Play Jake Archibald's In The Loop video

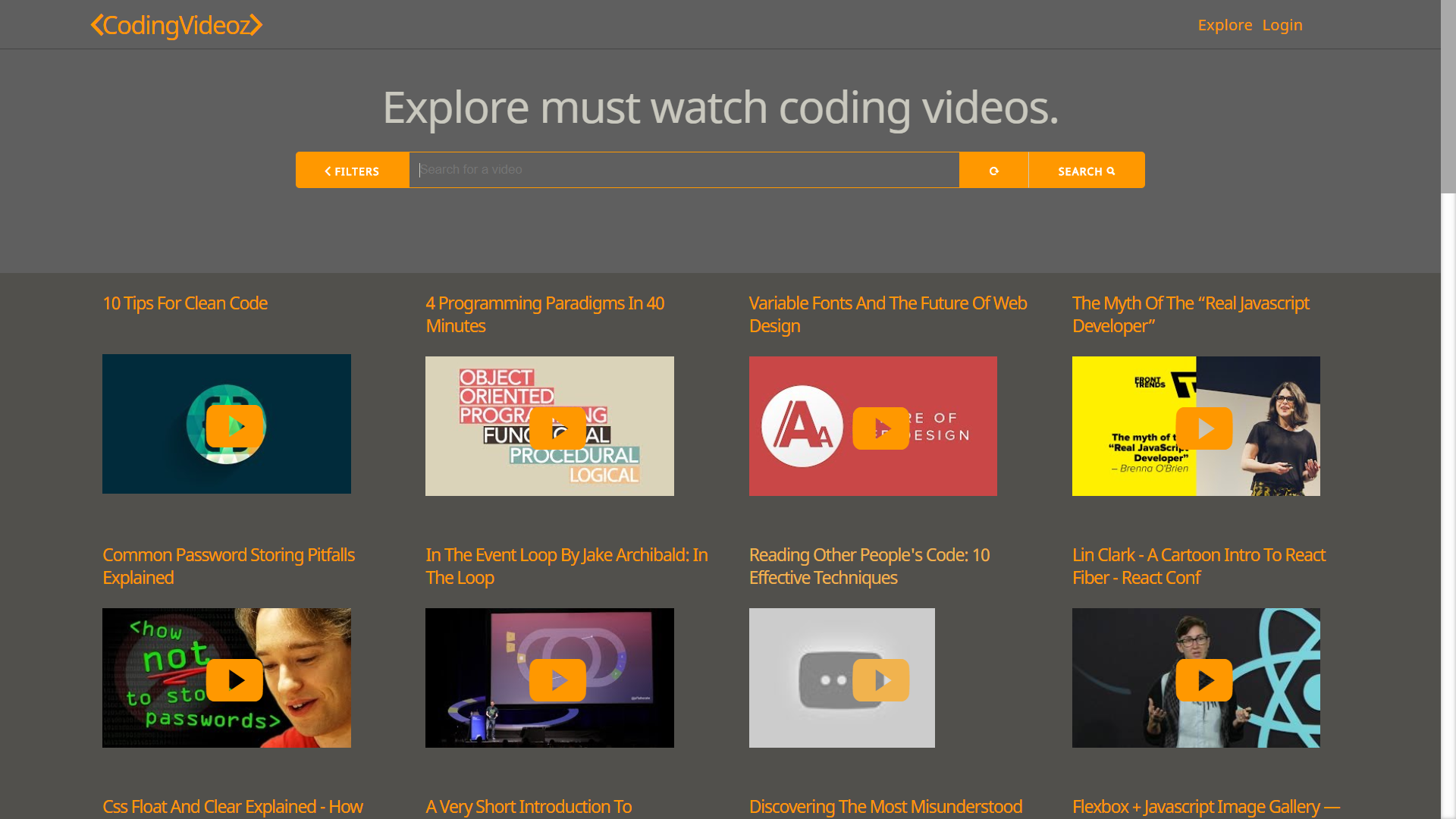click(557, 680)
